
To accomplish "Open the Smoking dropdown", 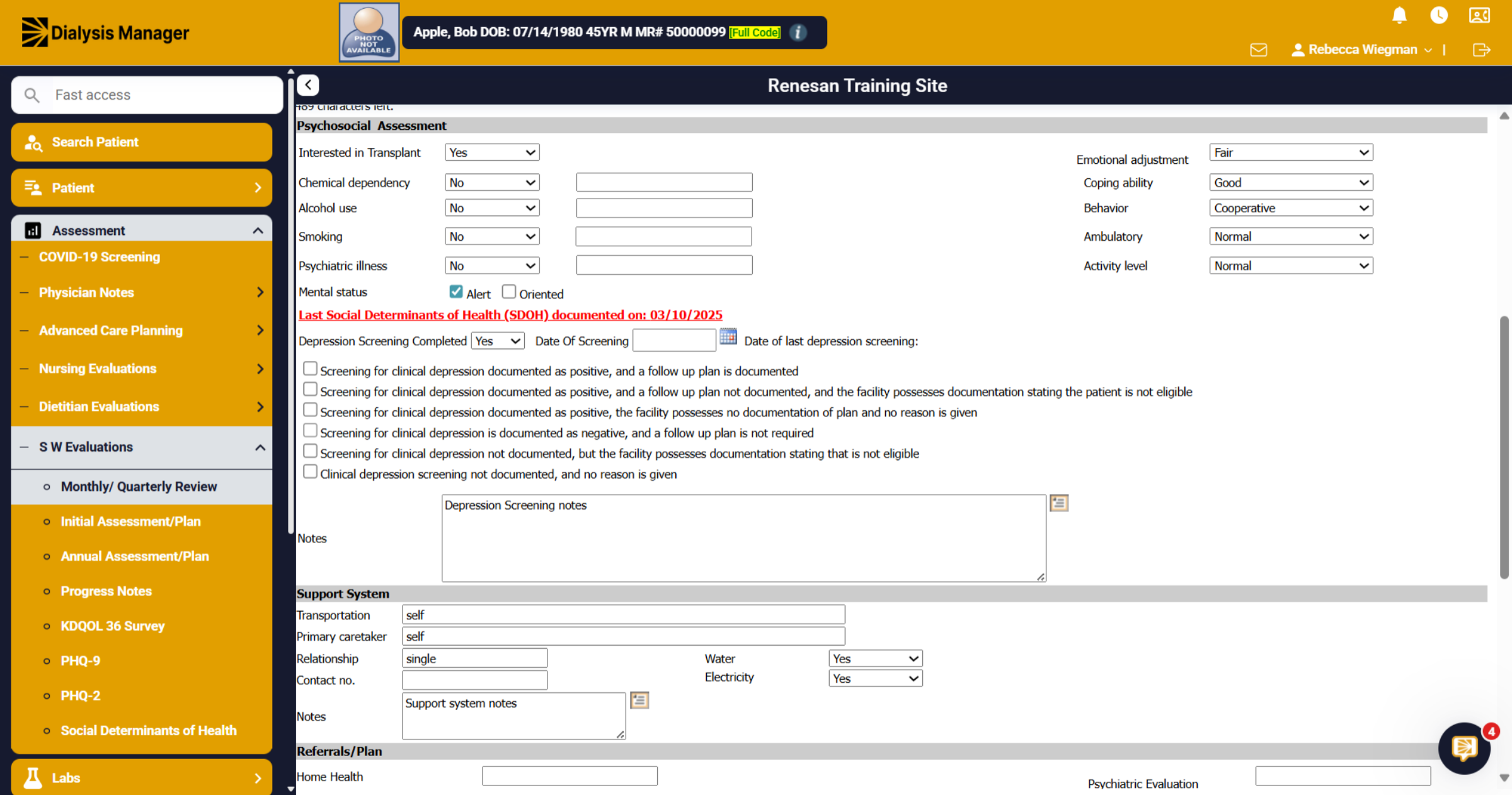I will point(492,236).
